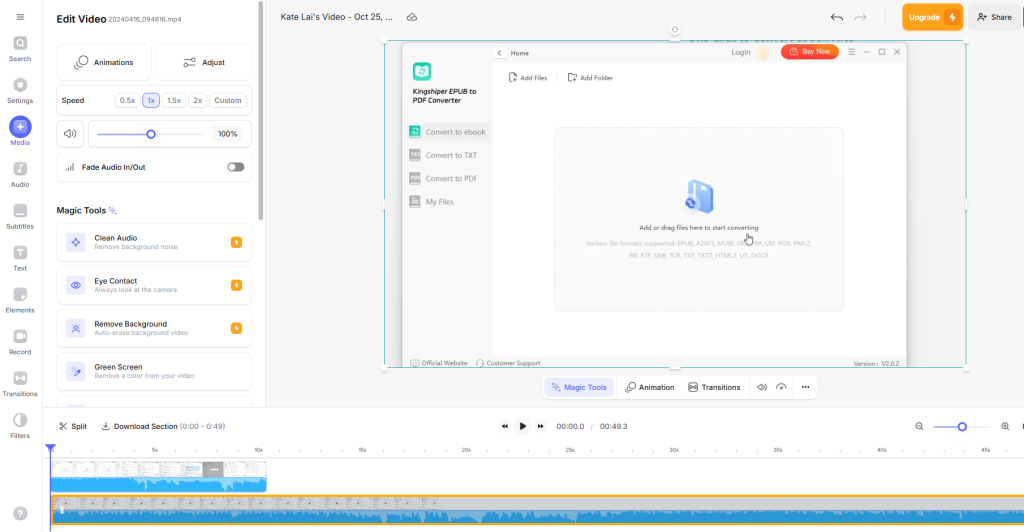Redo the last action
1024x532 pixels.
pyautogui.click(x=860, y=18)
